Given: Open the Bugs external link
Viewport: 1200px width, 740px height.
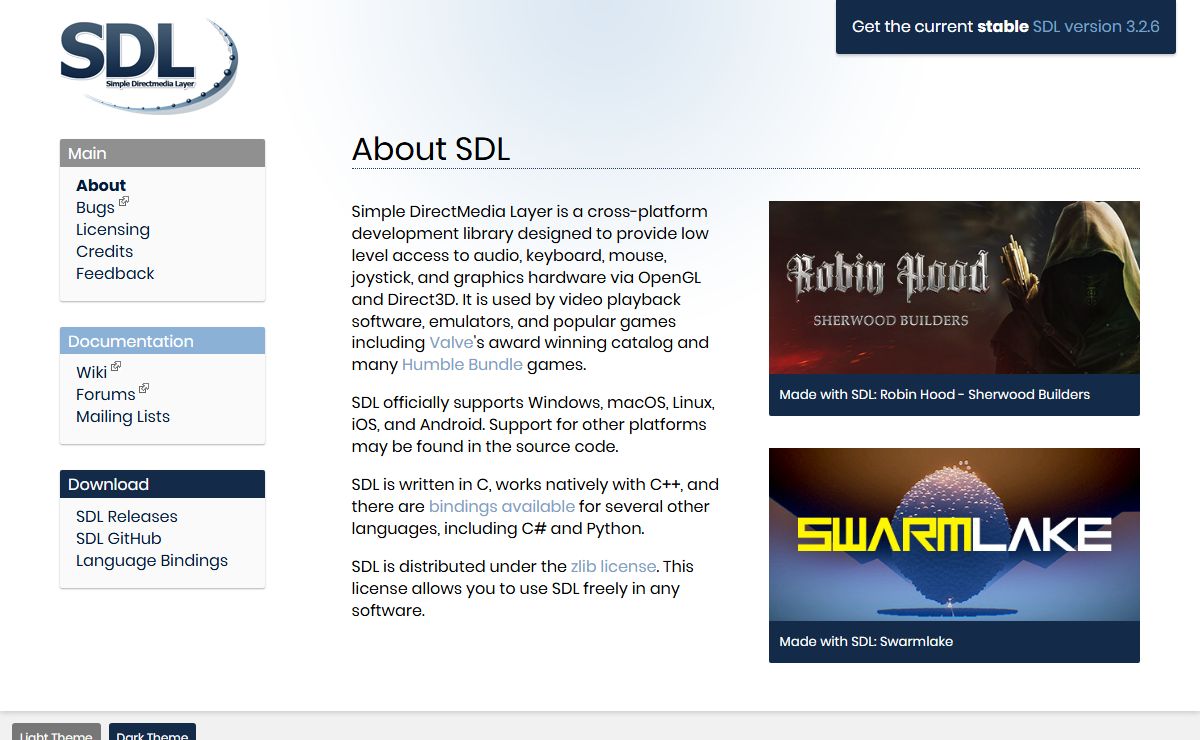Looking at the screenshot, I should click(96, 208).
